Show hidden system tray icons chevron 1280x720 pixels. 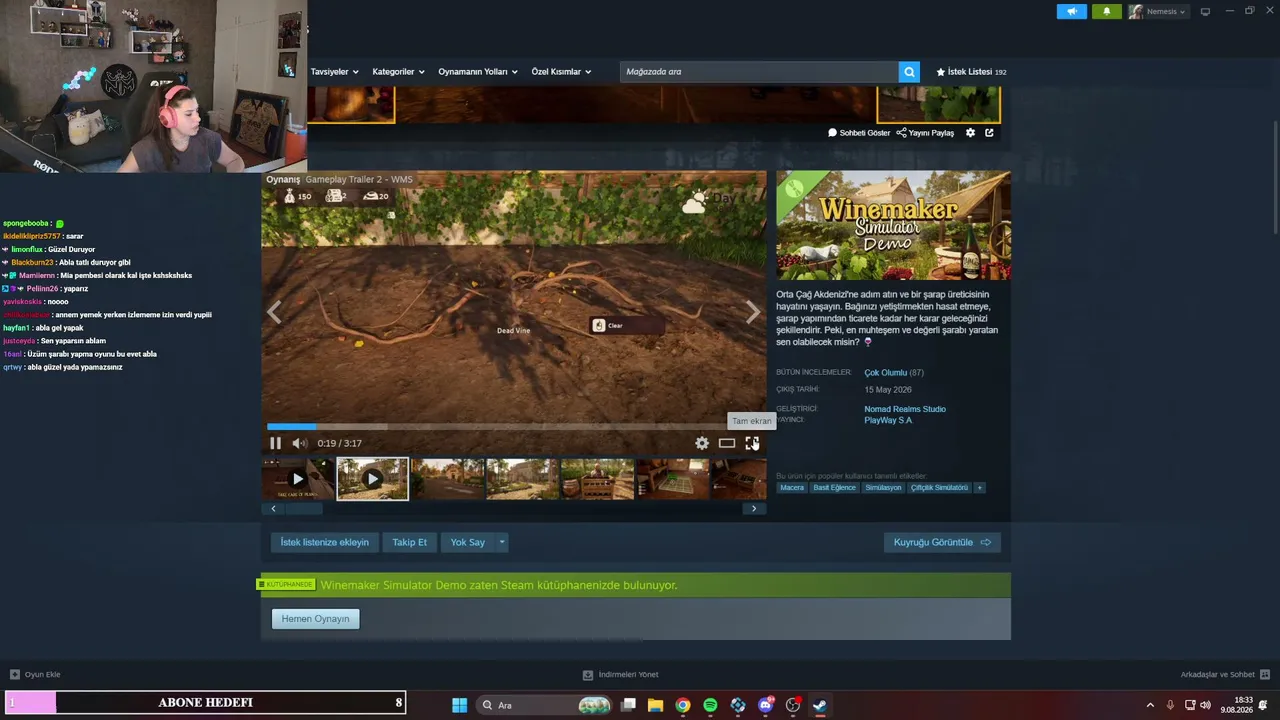(x=1150, y=705)
